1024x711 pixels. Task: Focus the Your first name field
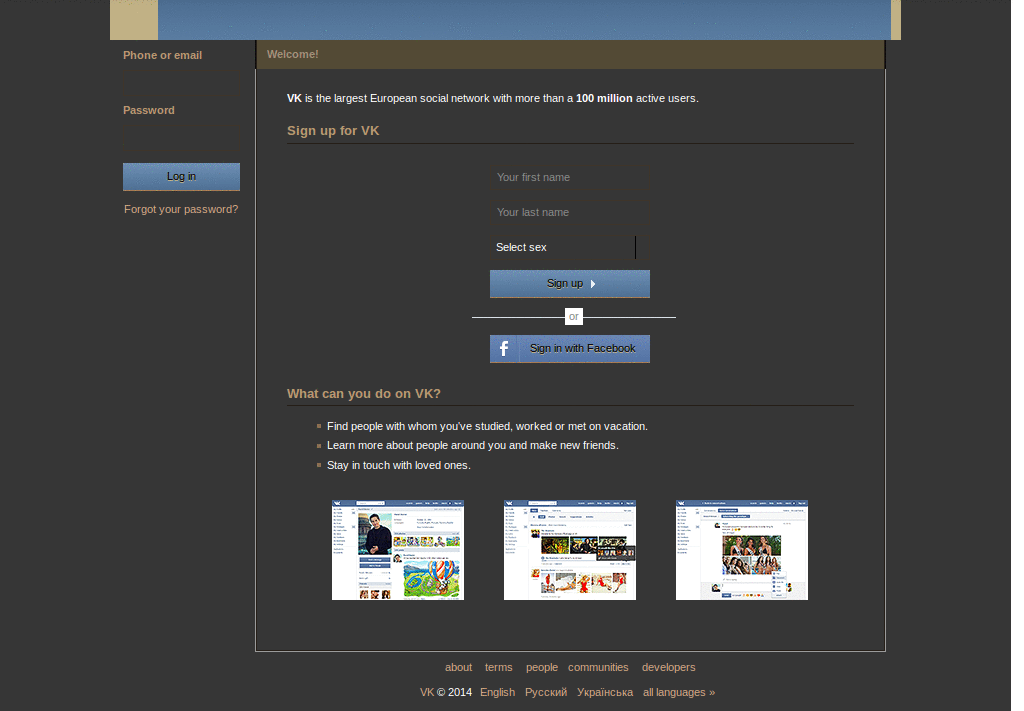(x=569, y=178)
